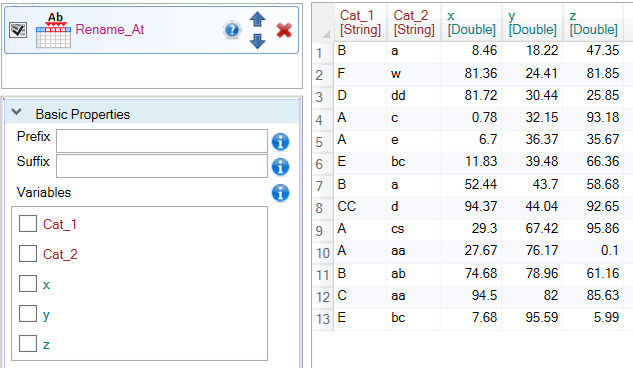
Task: Click the dd cell in Cat_2 column
Action: pos(414,96)
